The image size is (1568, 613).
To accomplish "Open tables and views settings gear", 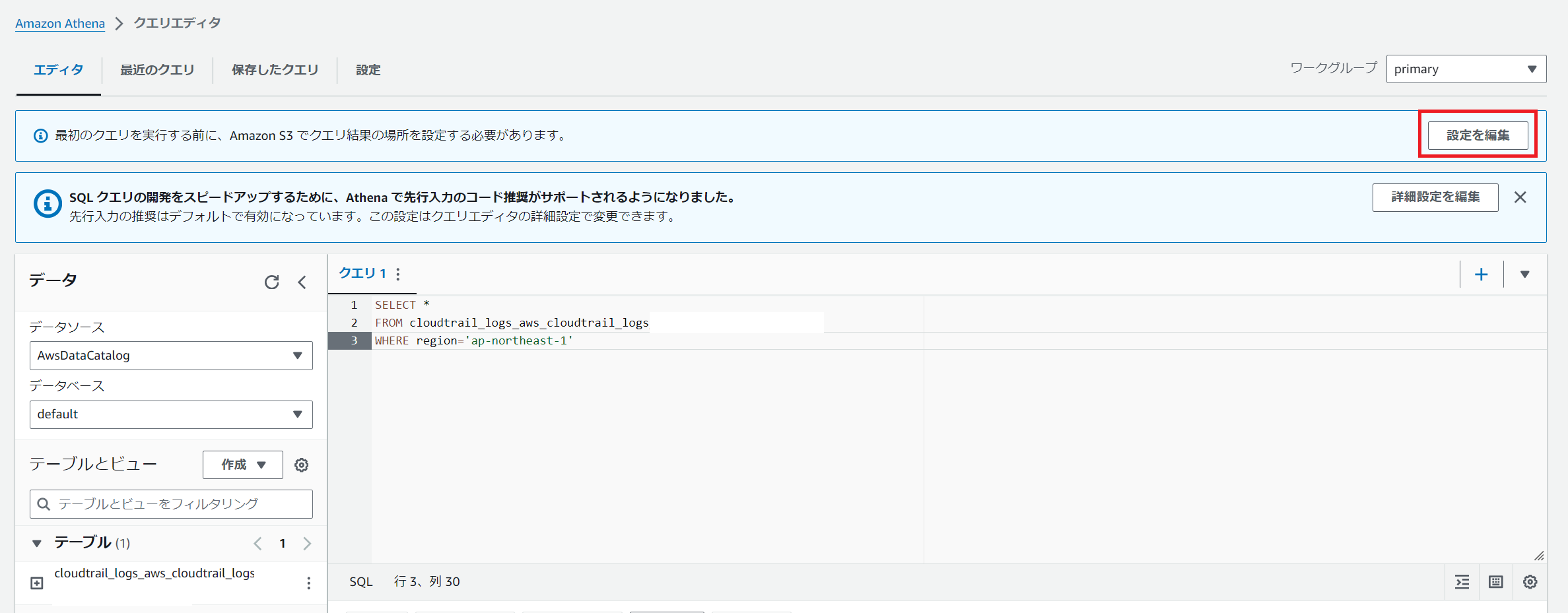I will (301, 465).
